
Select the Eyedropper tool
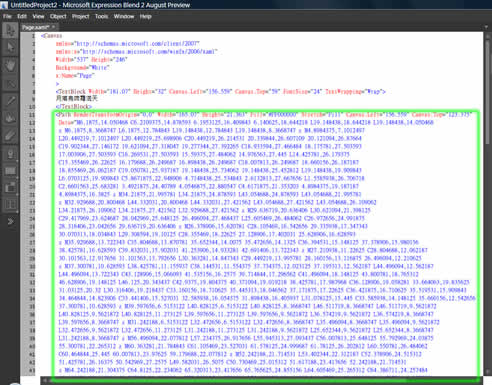coord(10,100)
